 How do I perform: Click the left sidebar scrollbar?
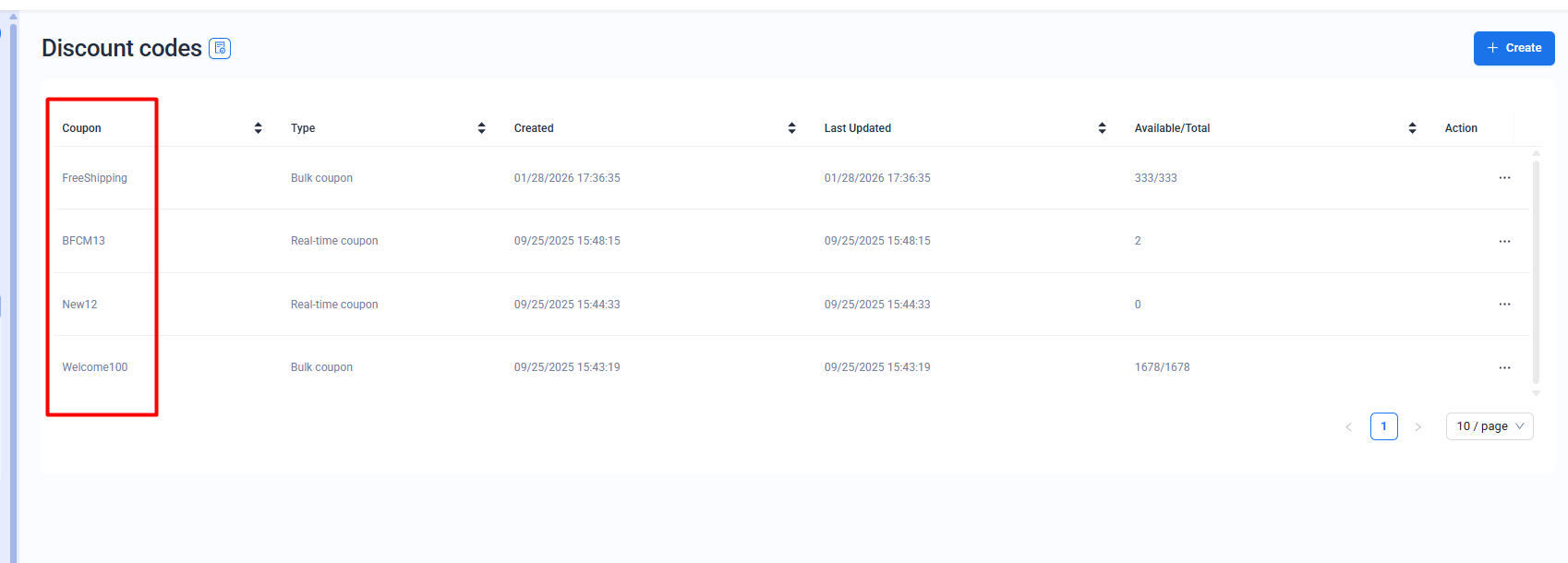[x=13, y=277]
